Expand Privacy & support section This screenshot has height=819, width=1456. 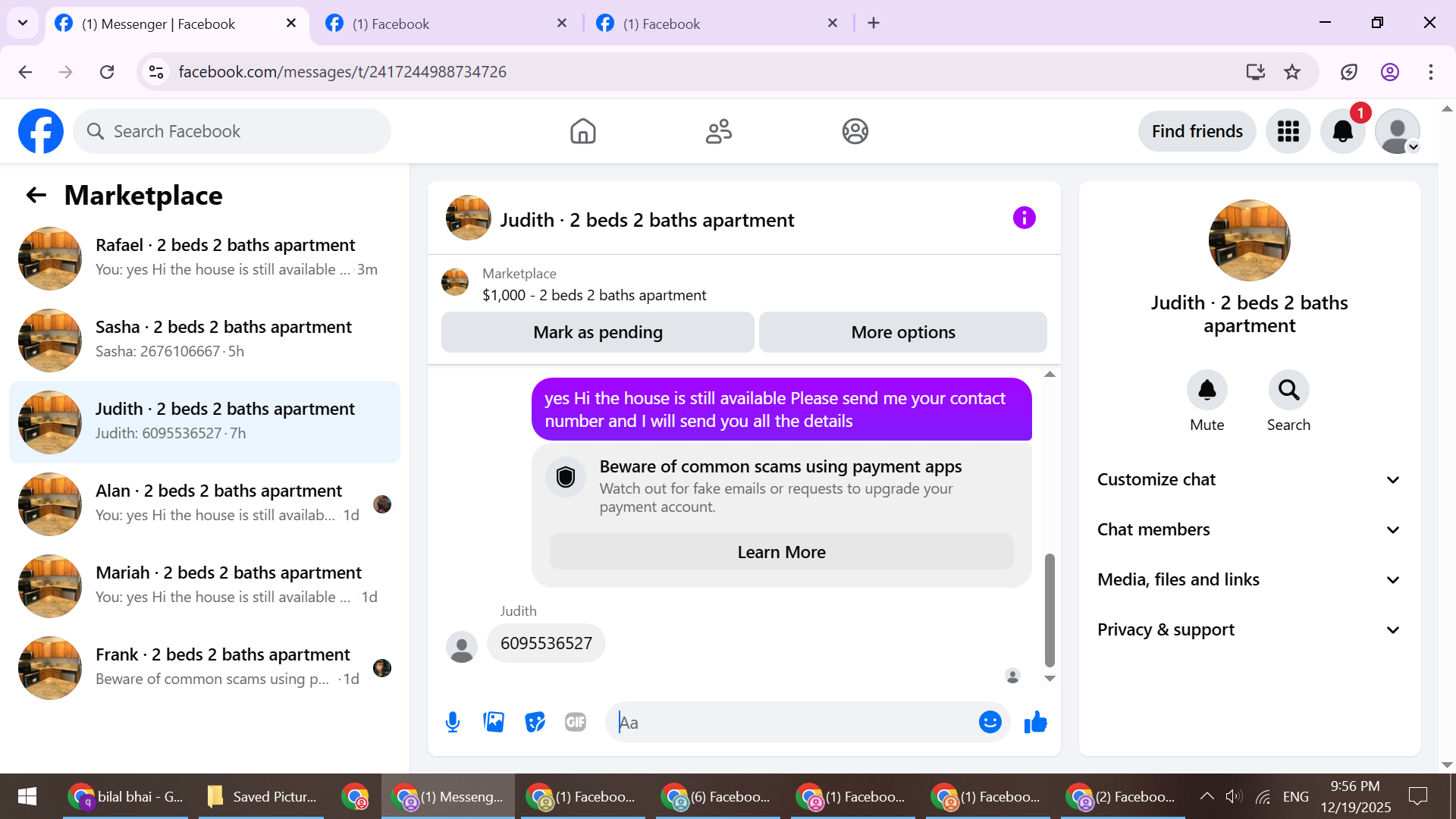point(1249,629)
